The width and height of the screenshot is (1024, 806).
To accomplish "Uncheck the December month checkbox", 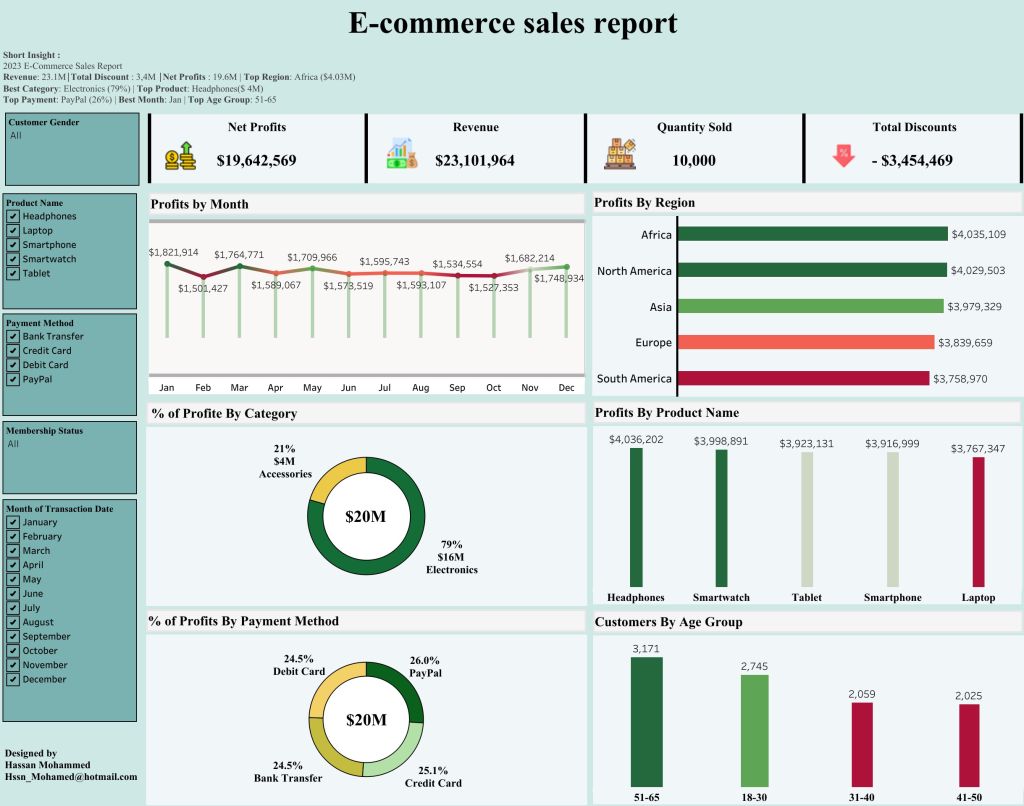I will (x=13, y=679).
